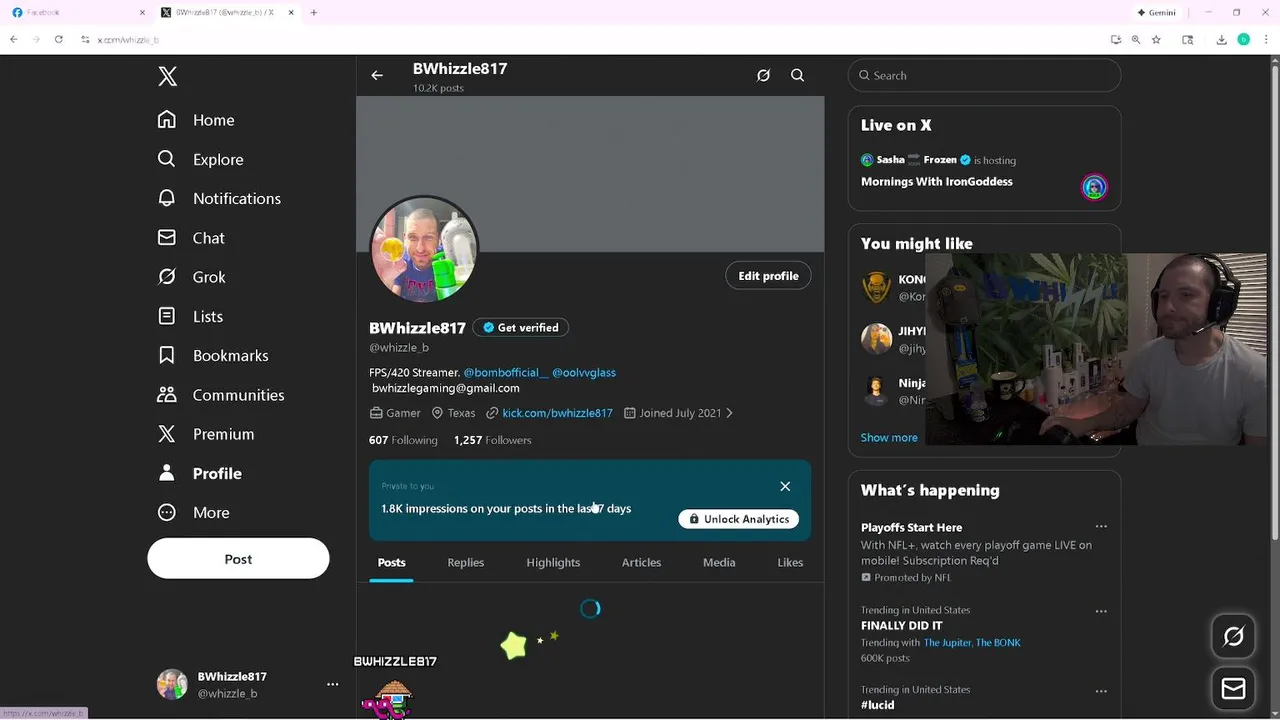Open the browser downloads icon
Screen dimensions: 1280x720
click(1221, 39)
